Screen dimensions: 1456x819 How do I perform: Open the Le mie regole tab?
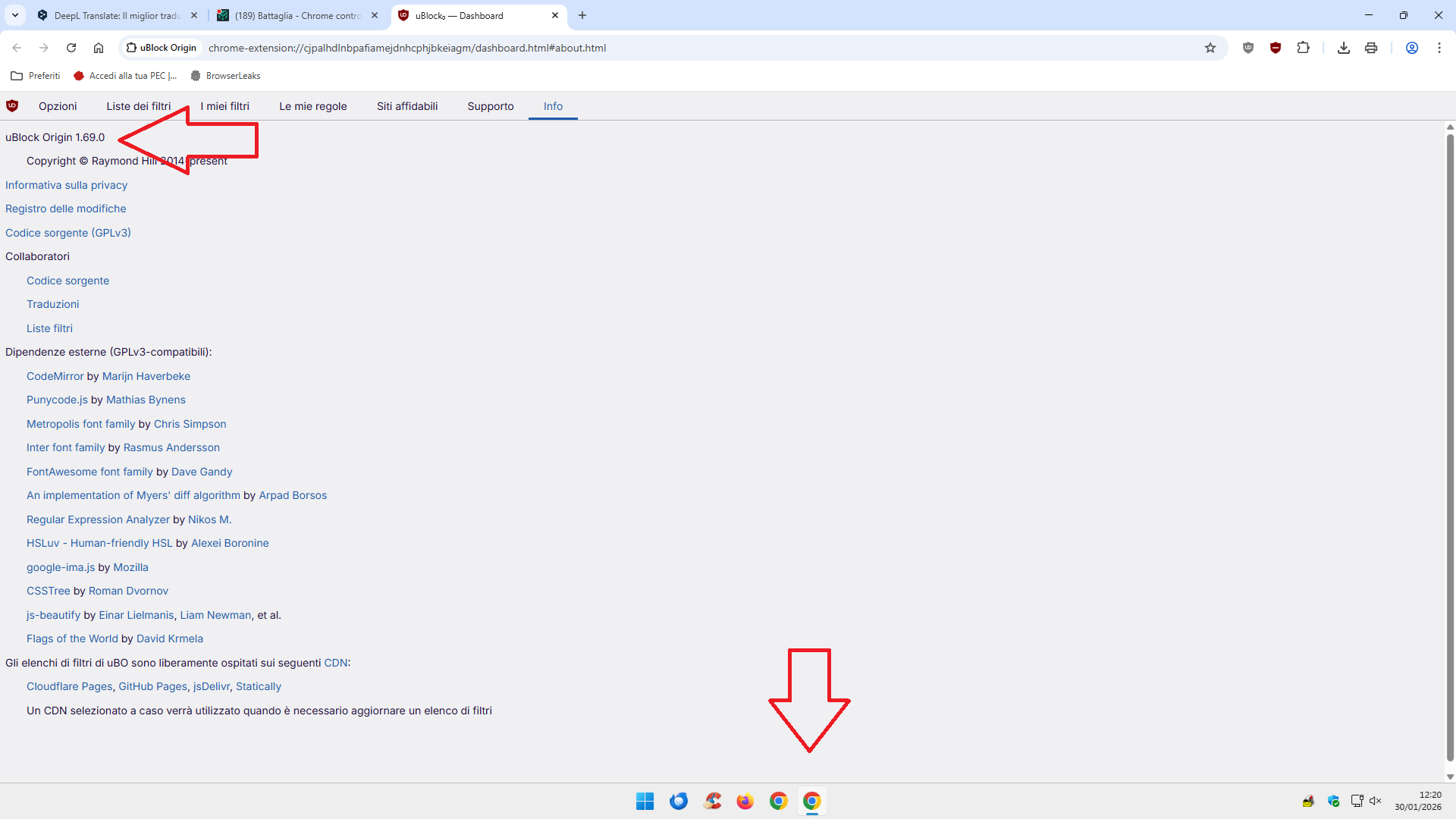point(313,106)
